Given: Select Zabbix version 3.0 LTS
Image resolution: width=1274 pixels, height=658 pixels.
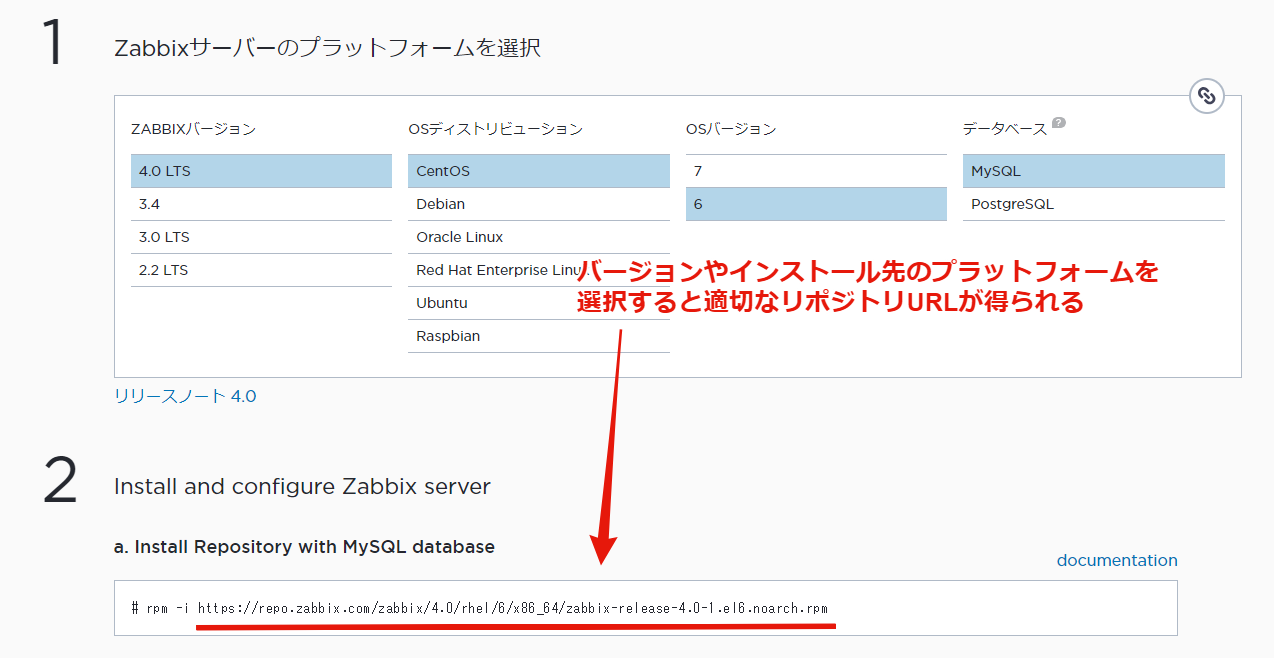Looking at the screenshot, I should (261, 237).
